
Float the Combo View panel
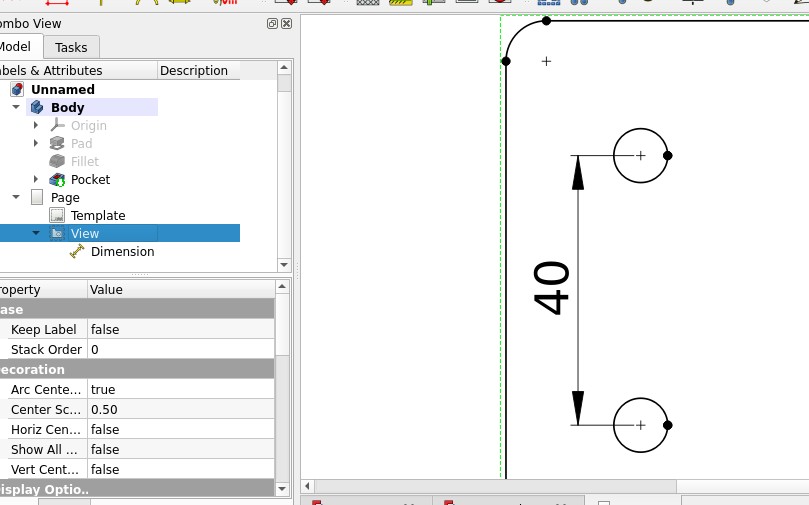pos(272,23)
